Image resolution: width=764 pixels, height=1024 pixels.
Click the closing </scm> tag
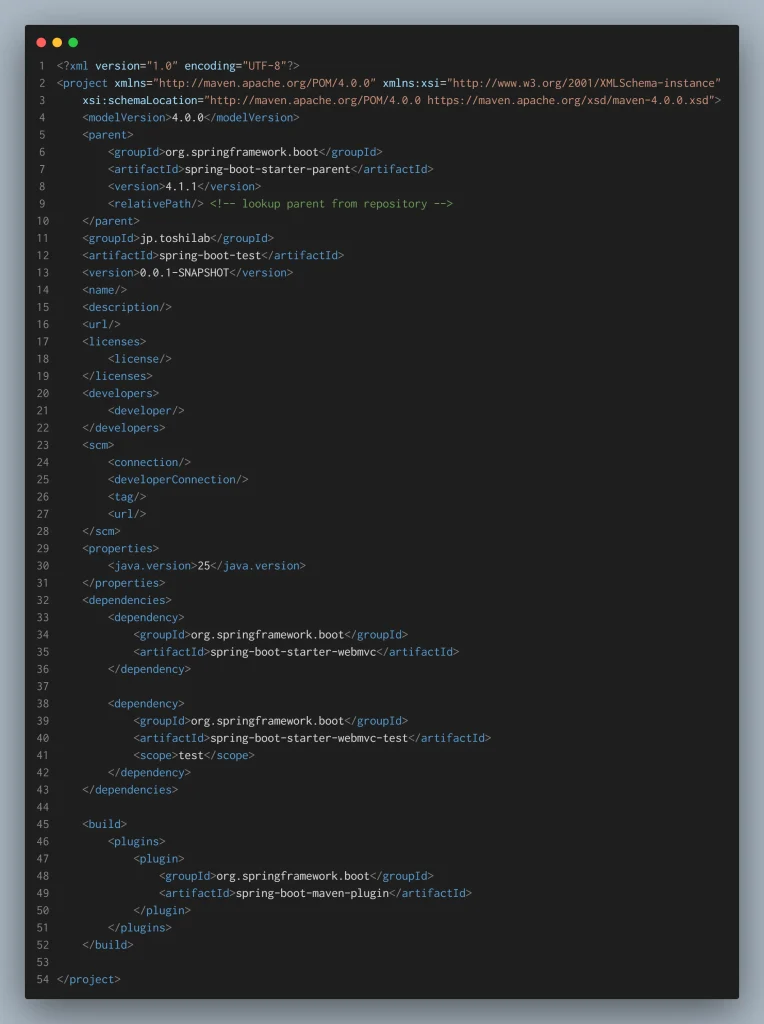[x=101, y=531]
